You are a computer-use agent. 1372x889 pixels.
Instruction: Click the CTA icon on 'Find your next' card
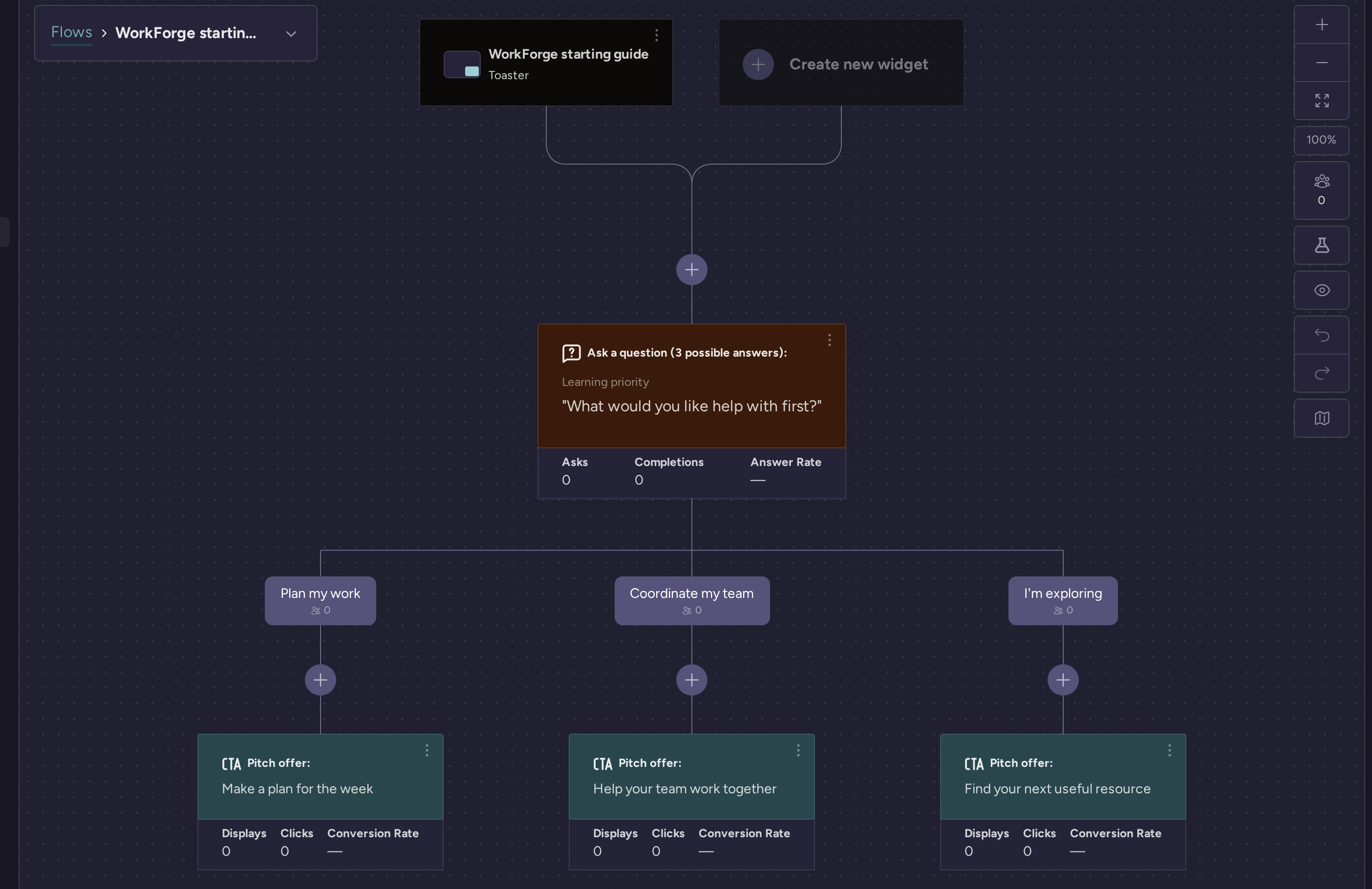pos(974,764)
